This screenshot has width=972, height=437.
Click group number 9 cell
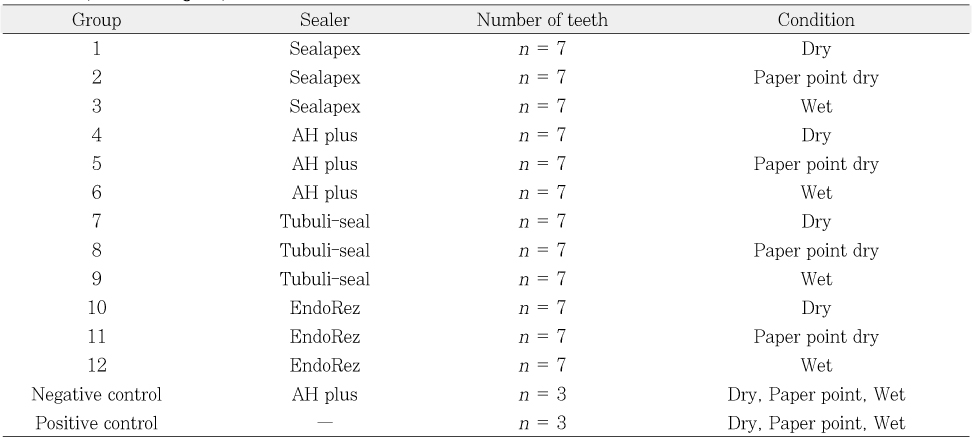pos(96,279)
